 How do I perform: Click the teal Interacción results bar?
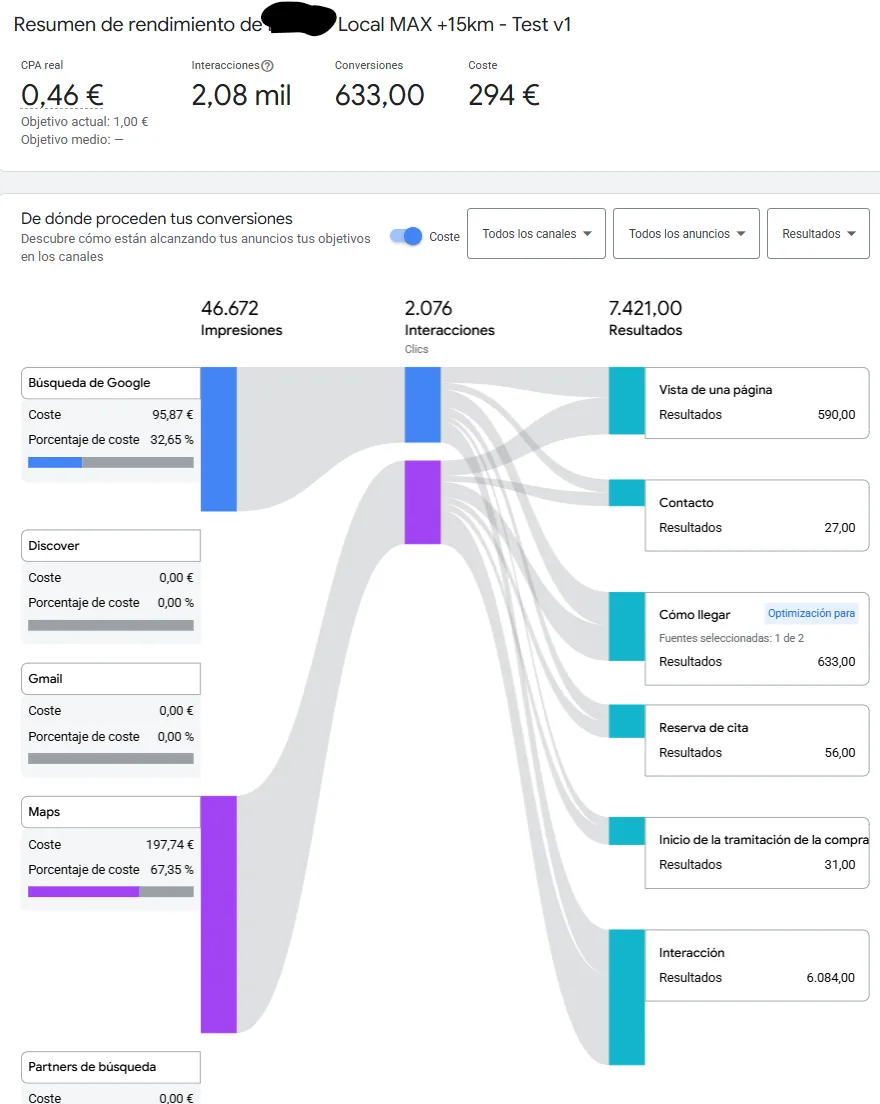pyautogui.click(x=627, y=997)
